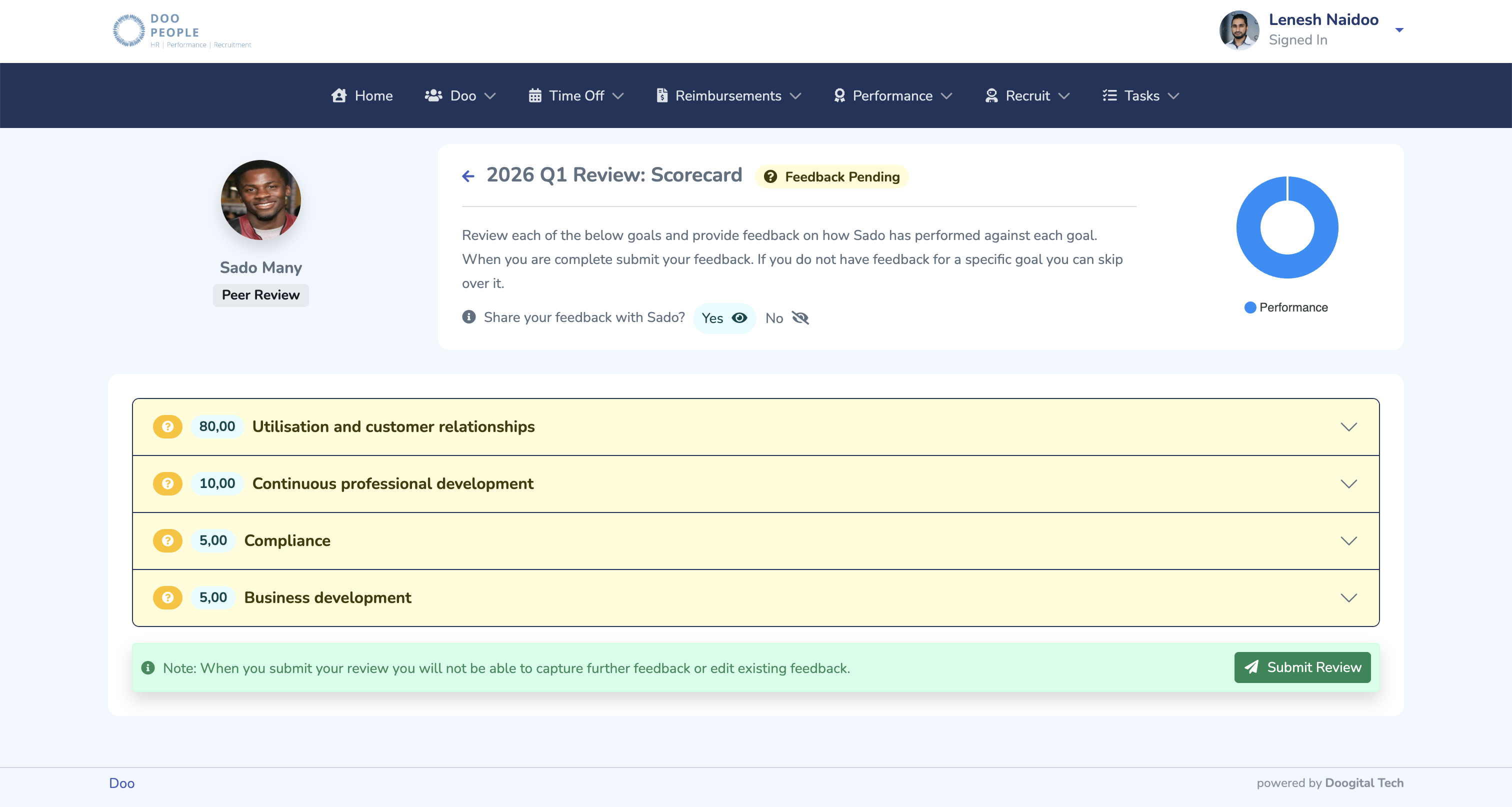1512x807 pixels.
Task: Click the Home house icon
Action: [x=338, y=95]
